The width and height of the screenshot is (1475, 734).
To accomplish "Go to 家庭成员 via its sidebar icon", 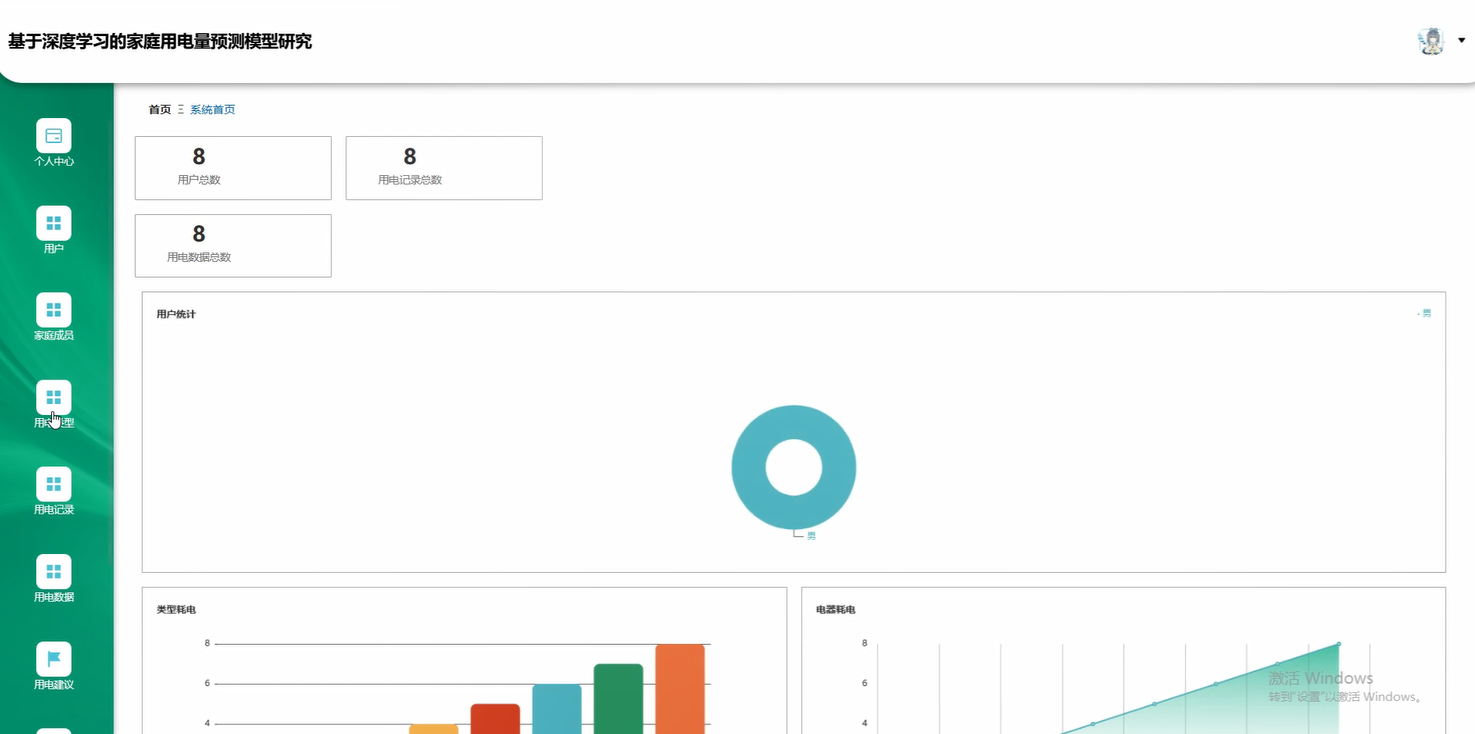I will click(54, 310).
